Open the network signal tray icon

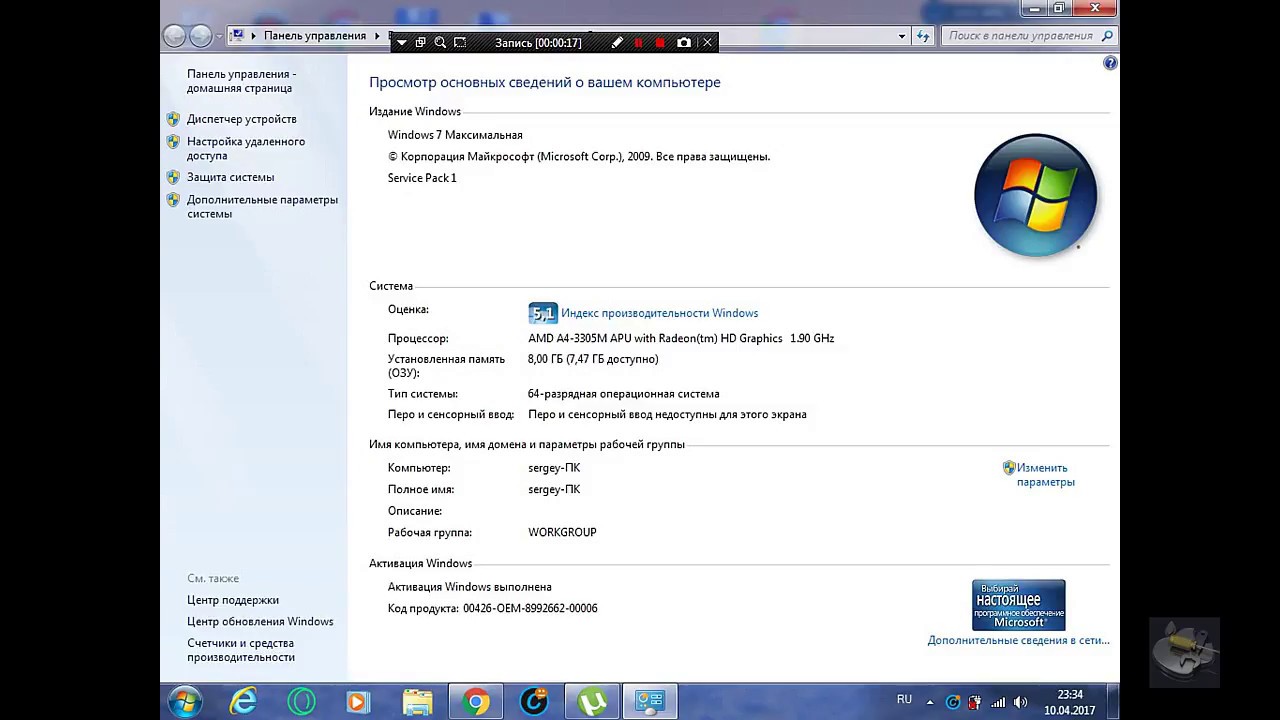pyautogui.click(x=997, y=702)
